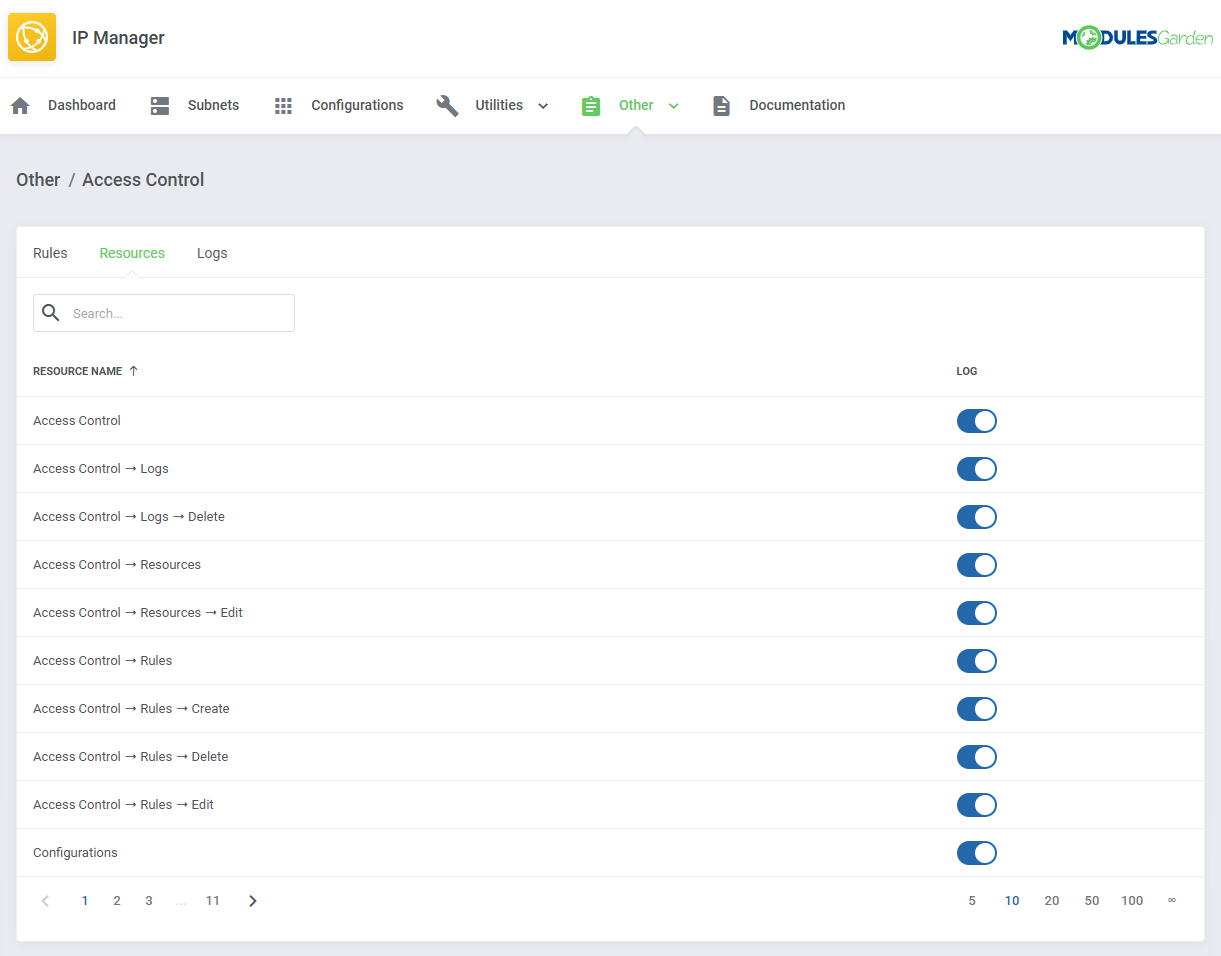Click the Other clipboard icon
The height and width of the screenshot is (956, 1221).
pos(591,106)
